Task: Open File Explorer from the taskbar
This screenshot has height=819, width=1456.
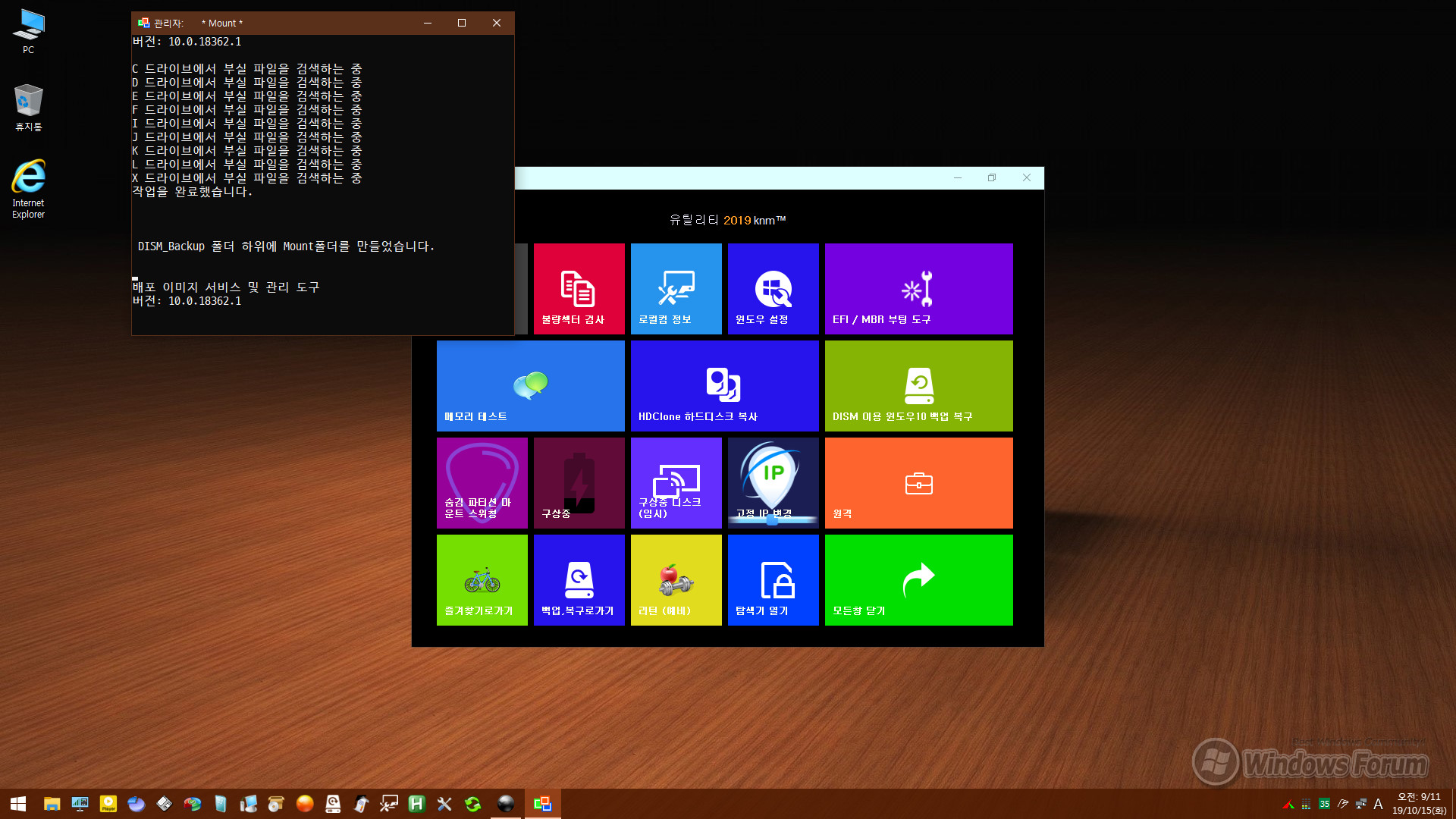Action: pos(52,803)
